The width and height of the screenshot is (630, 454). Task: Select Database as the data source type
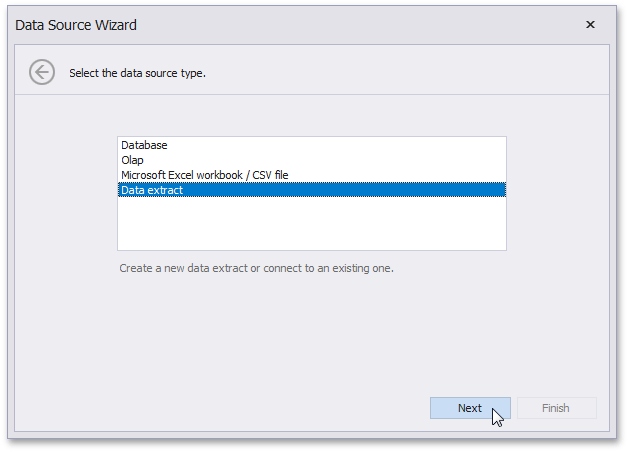tap(144, 145)
